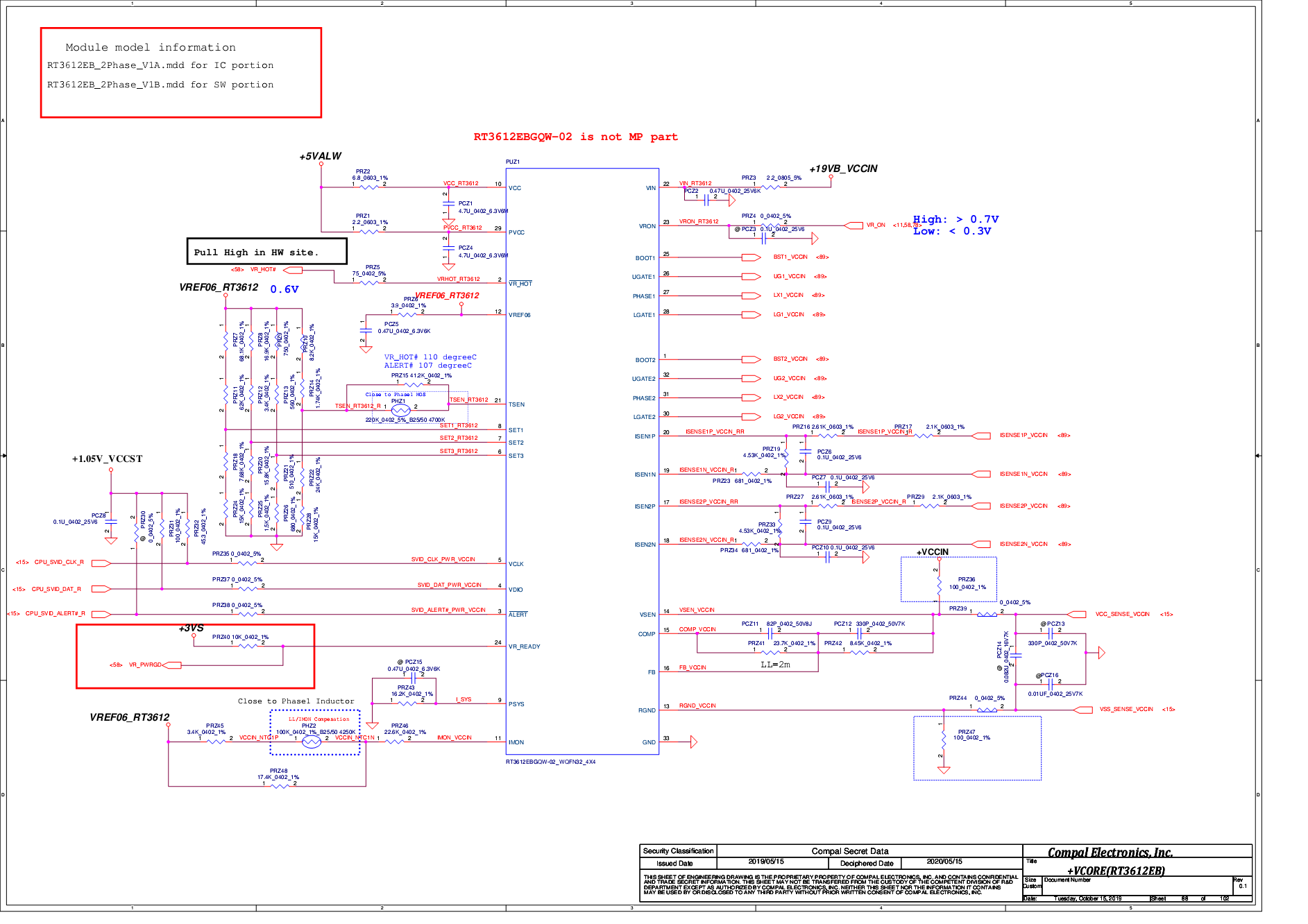Click the blue 0.6V voltage annotation

click(284, 289)
